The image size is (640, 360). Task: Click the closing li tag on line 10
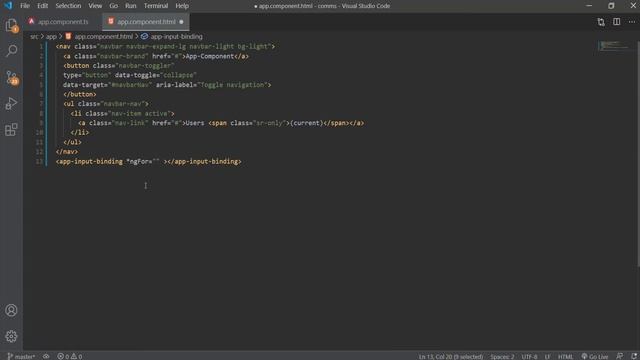[x=80, y=133]
